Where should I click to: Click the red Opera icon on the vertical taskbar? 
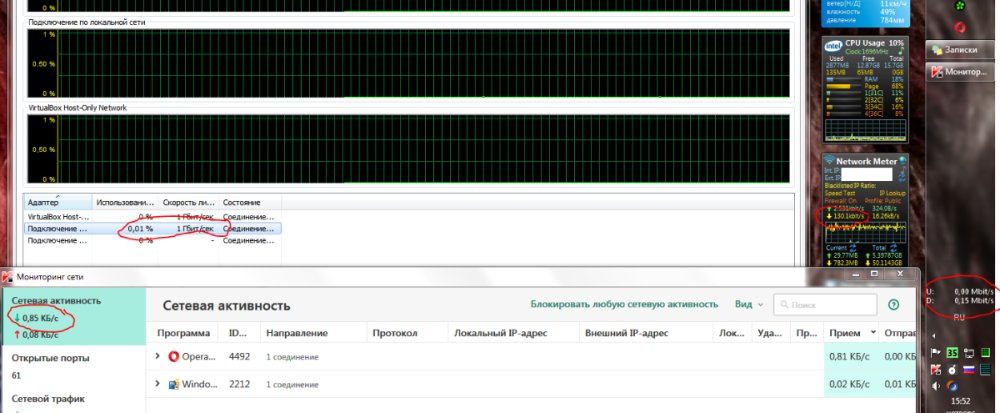pos(959,27)
